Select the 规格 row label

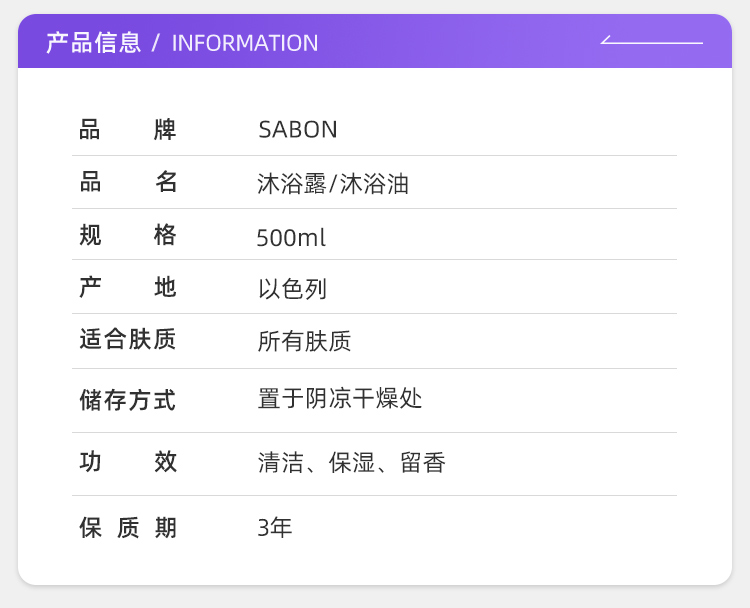point(128,236)
